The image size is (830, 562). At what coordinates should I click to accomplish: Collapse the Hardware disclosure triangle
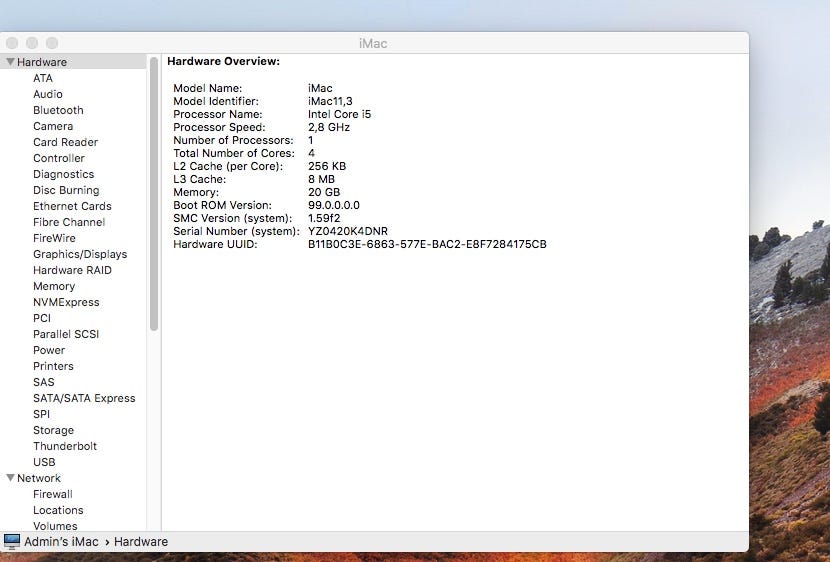[10, 62]
